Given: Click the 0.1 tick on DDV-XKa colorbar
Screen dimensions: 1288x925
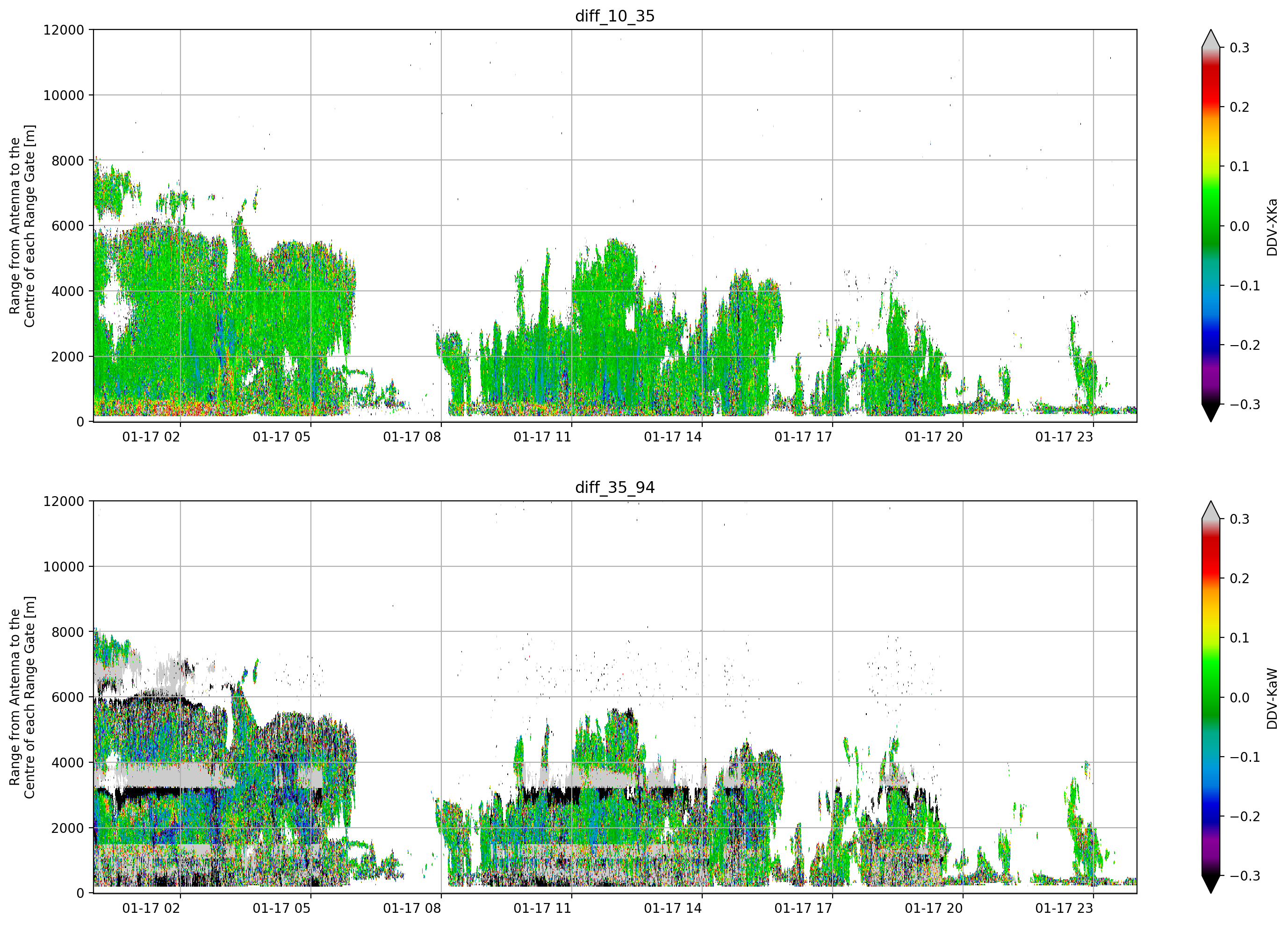Looking at the screenshot, I should tap(1240, 166).
